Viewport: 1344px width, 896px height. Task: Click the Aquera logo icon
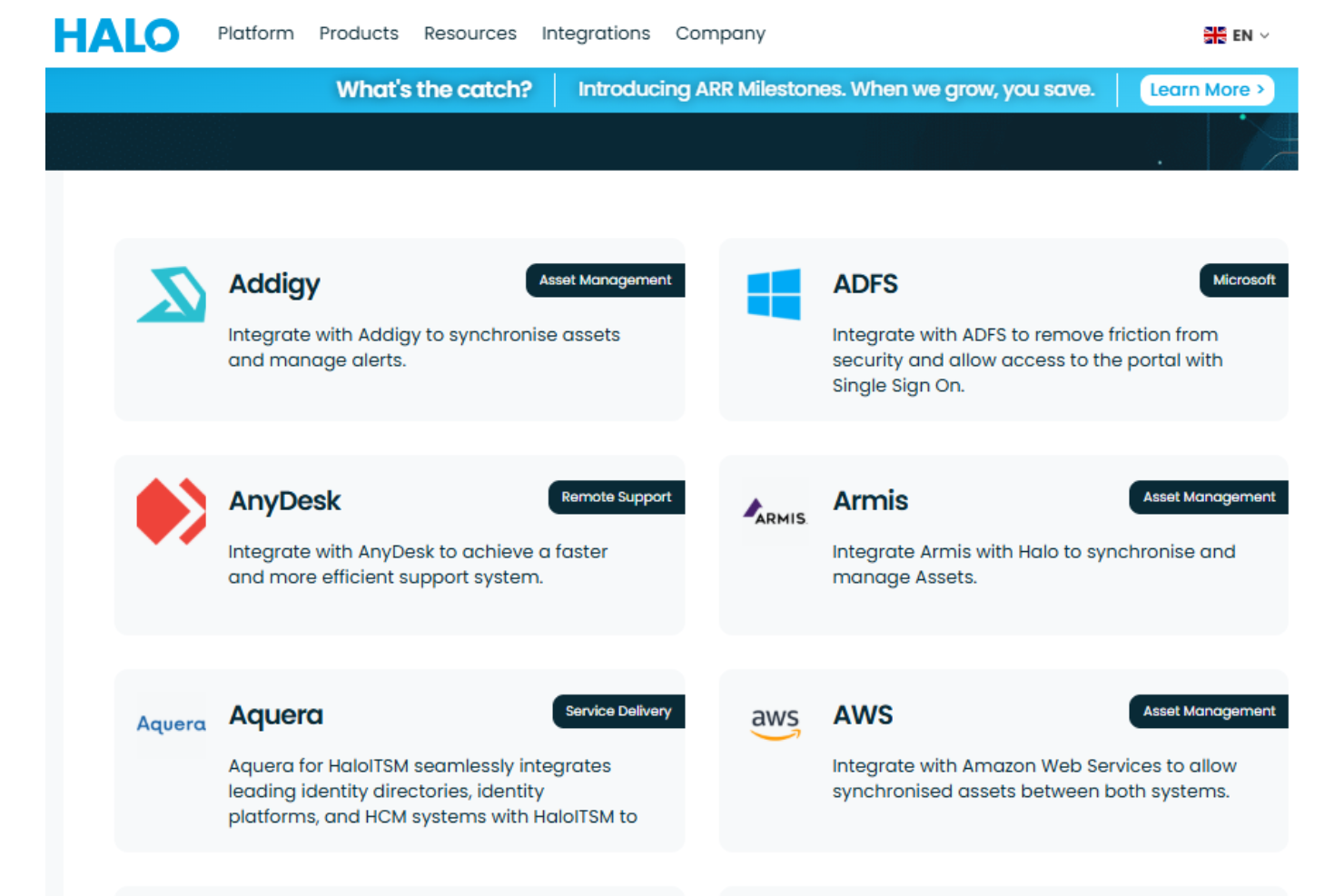171,724
